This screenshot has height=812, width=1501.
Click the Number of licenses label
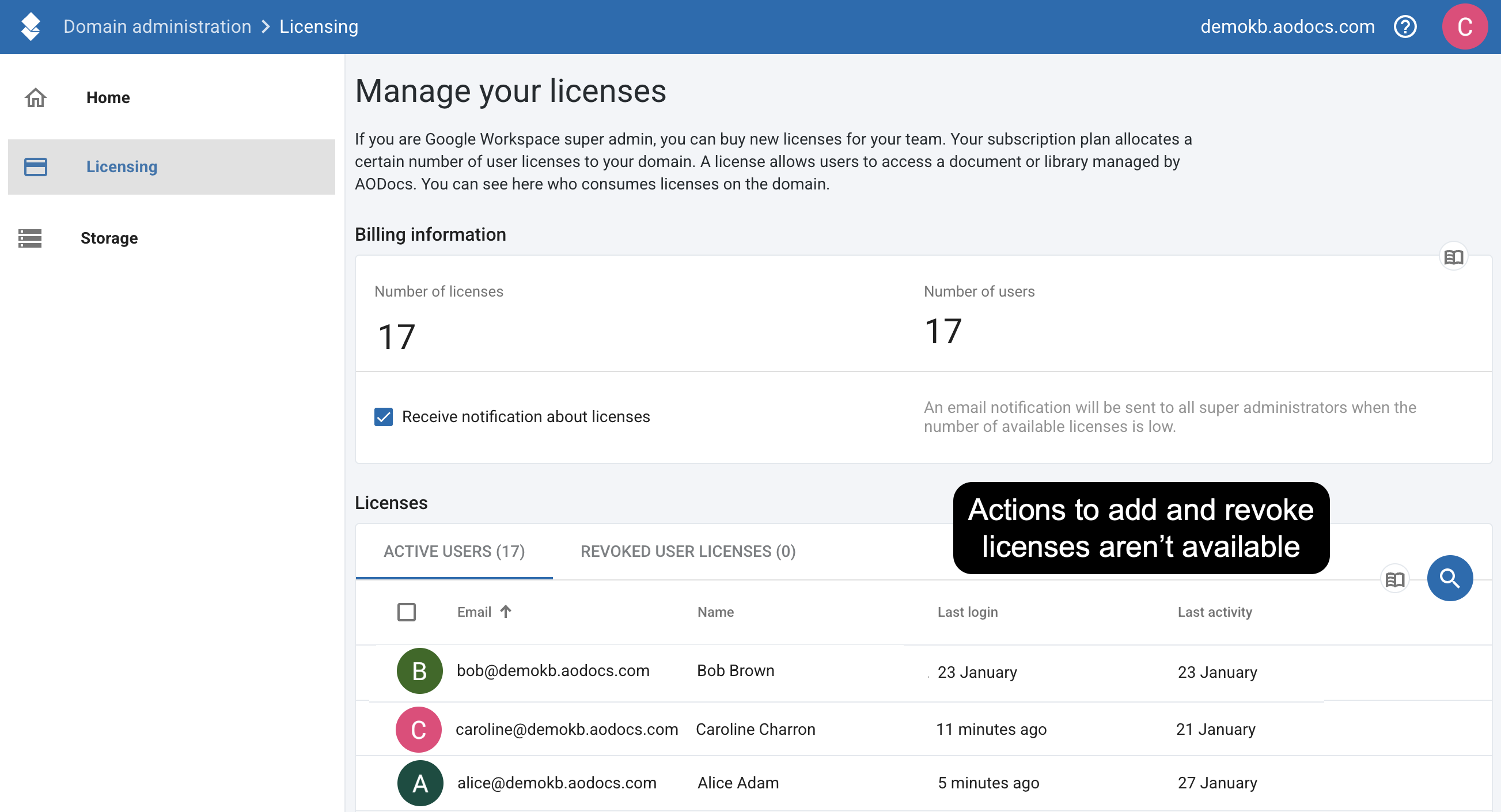(439, 291)
